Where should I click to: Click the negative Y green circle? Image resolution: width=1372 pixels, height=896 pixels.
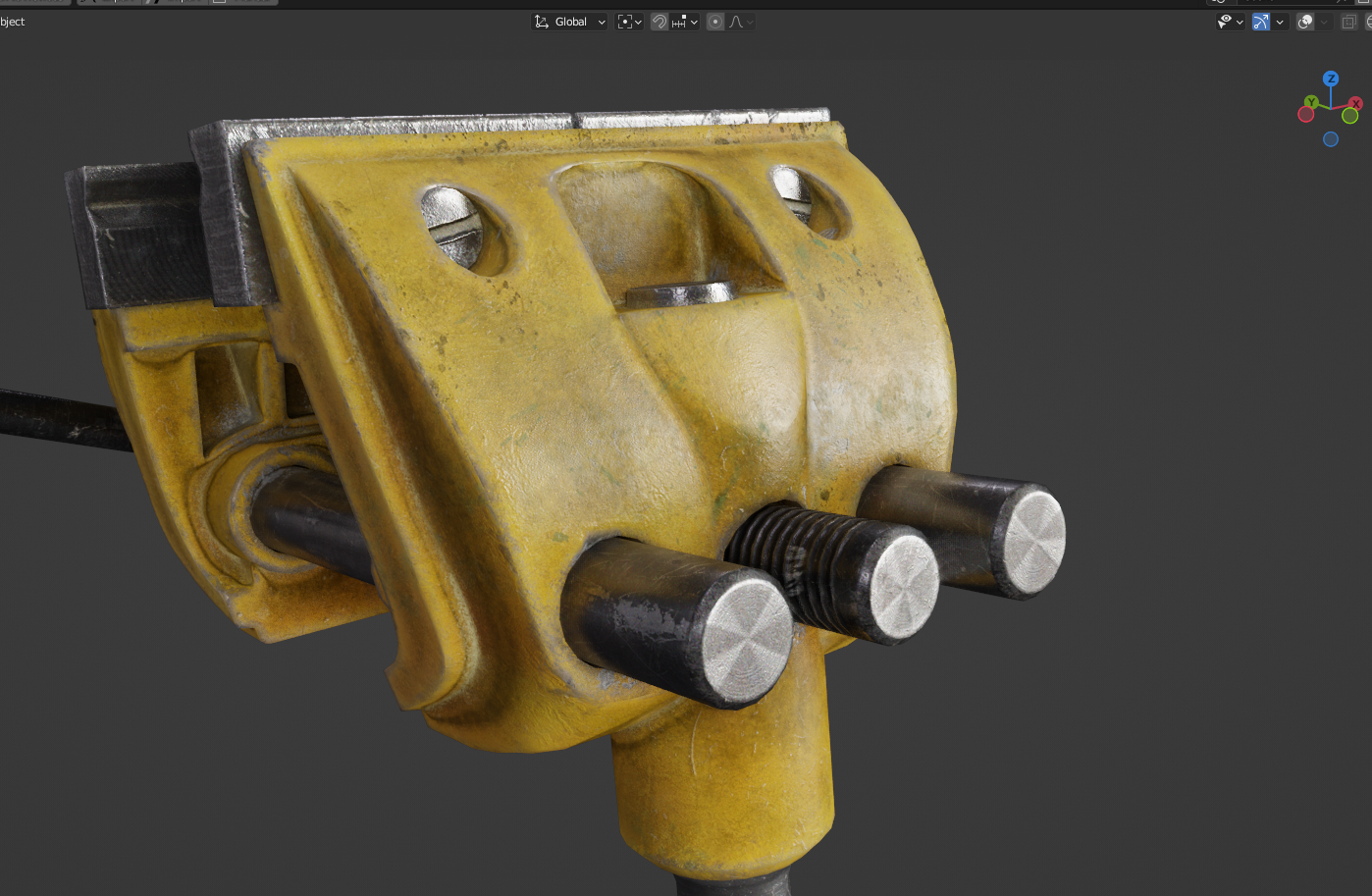click(x=1350, y=116)
